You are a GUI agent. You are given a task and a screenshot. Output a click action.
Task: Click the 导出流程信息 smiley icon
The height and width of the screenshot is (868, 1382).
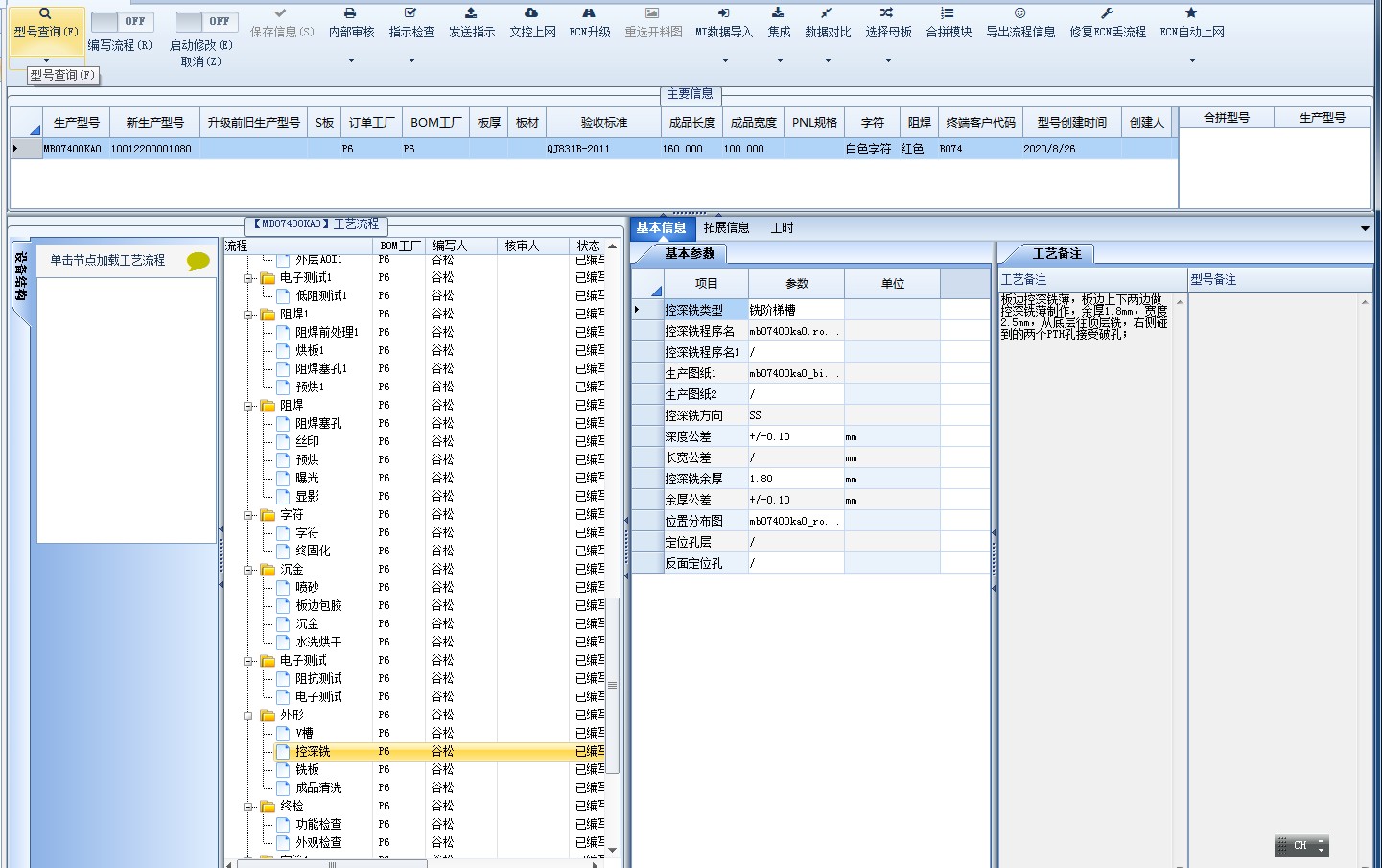coord(1019,13)
